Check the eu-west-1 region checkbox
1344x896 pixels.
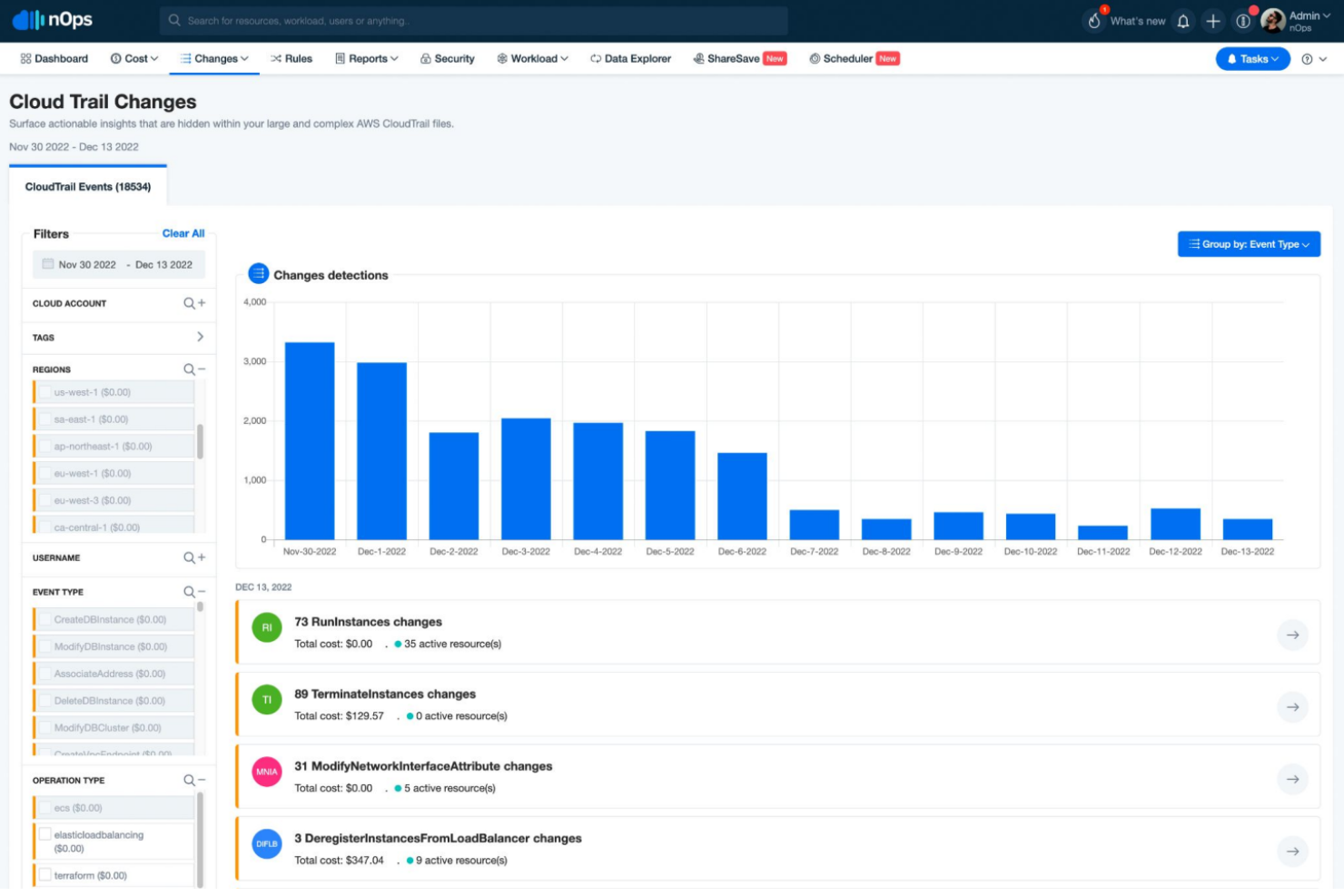pyautogui.click(x=44, y=473)
